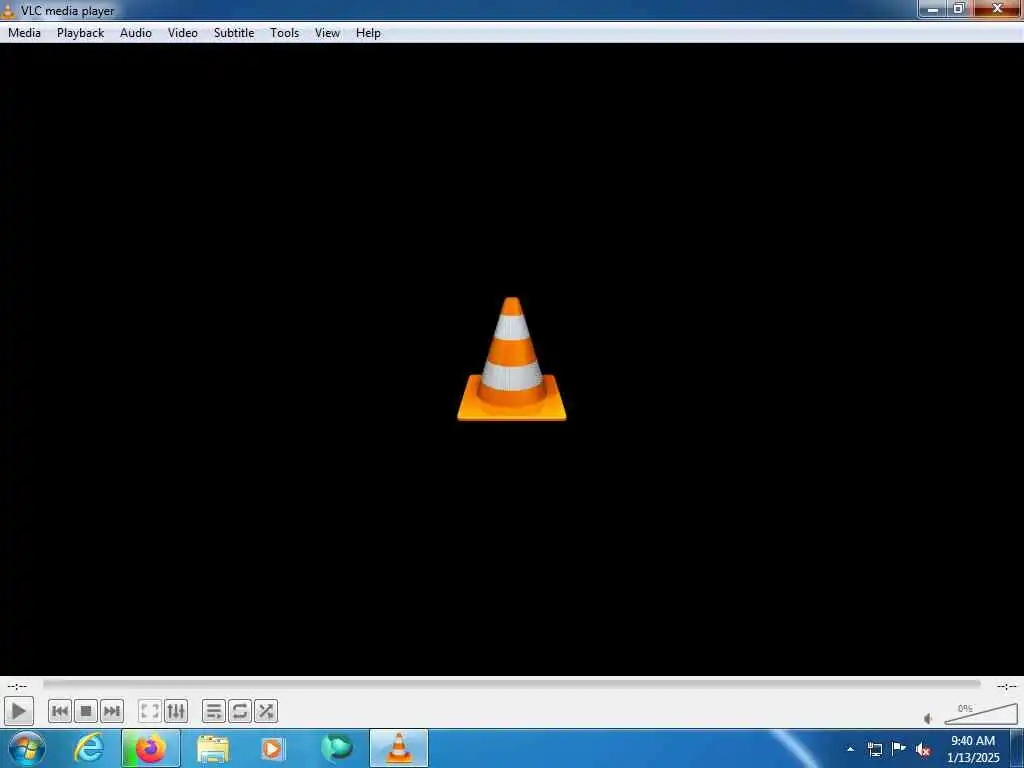The image size is (1024, 768).
Task: Open Windows Explorer from taskbar
Action: pos(212,748)
